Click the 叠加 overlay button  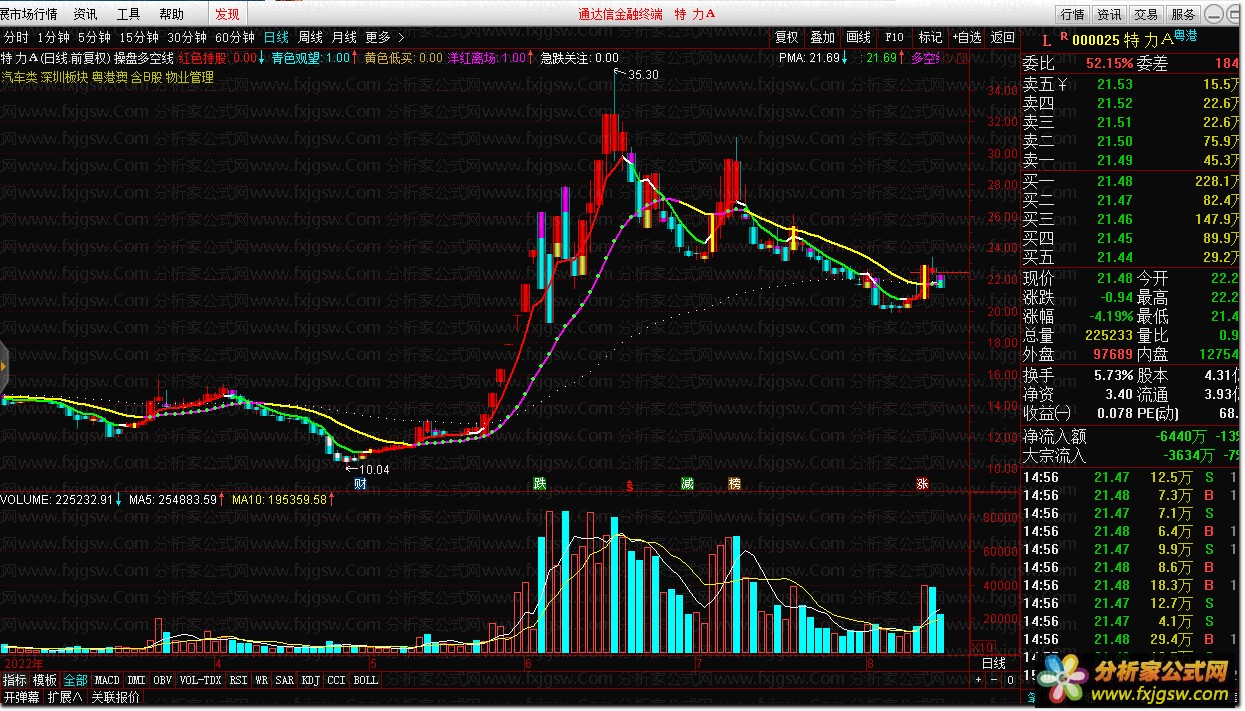coord(823,37)
